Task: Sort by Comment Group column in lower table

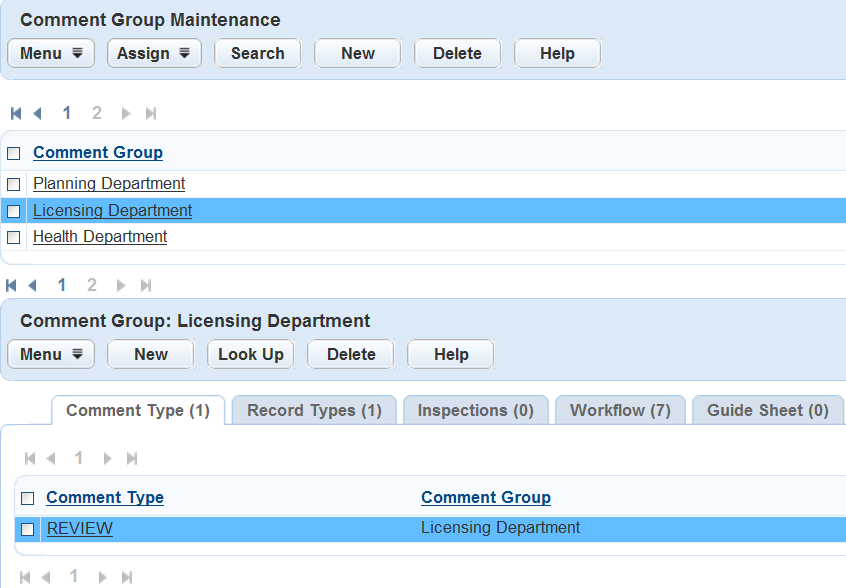Action: (485, 497)
